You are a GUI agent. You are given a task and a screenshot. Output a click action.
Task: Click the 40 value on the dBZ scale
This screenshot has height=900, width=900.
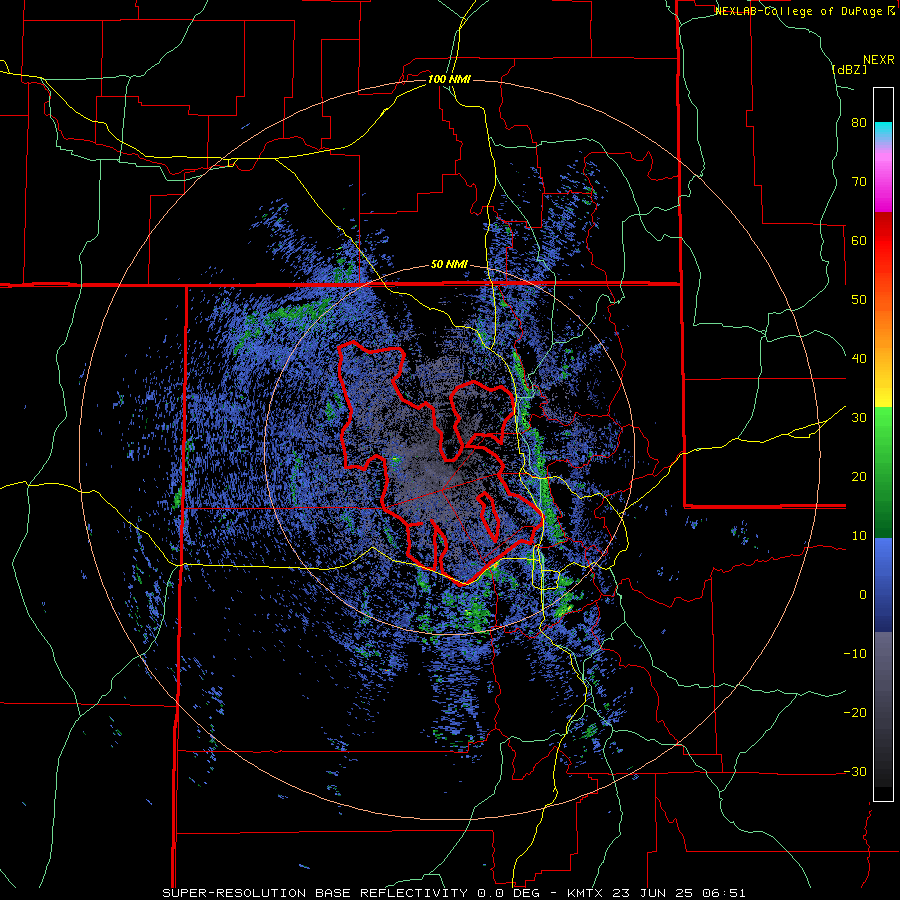point(859,359)
